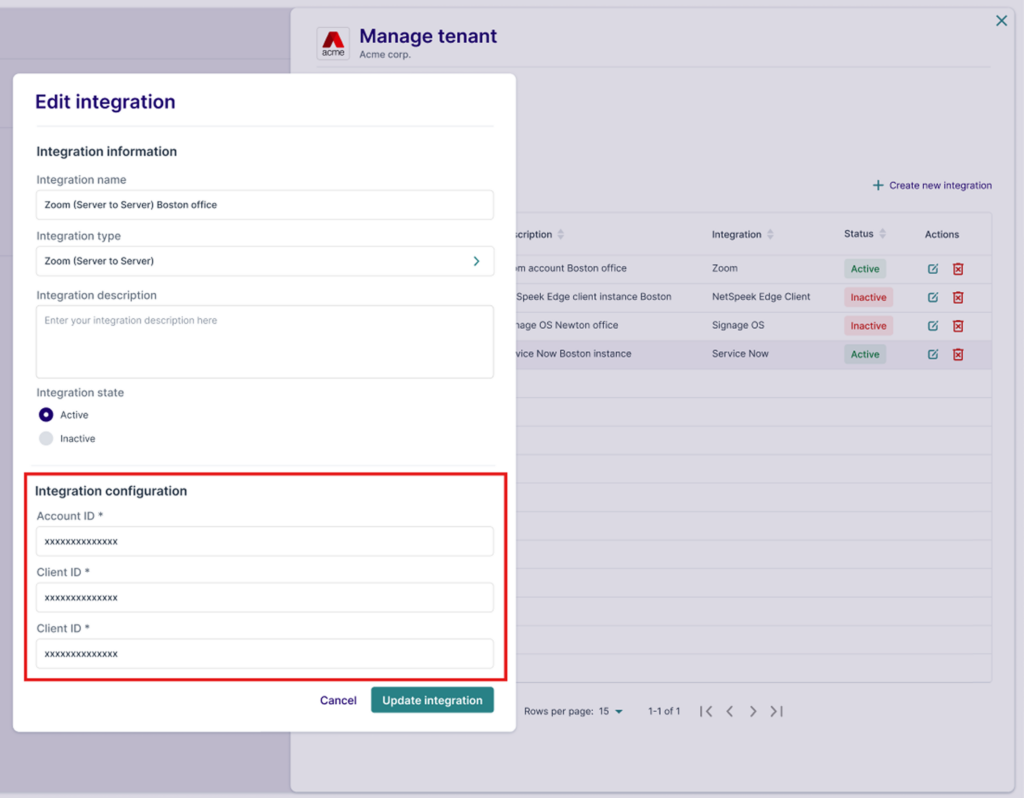Click the Account ID input field
Viewport: 1024px width, 798px height.
coord(265,541)
